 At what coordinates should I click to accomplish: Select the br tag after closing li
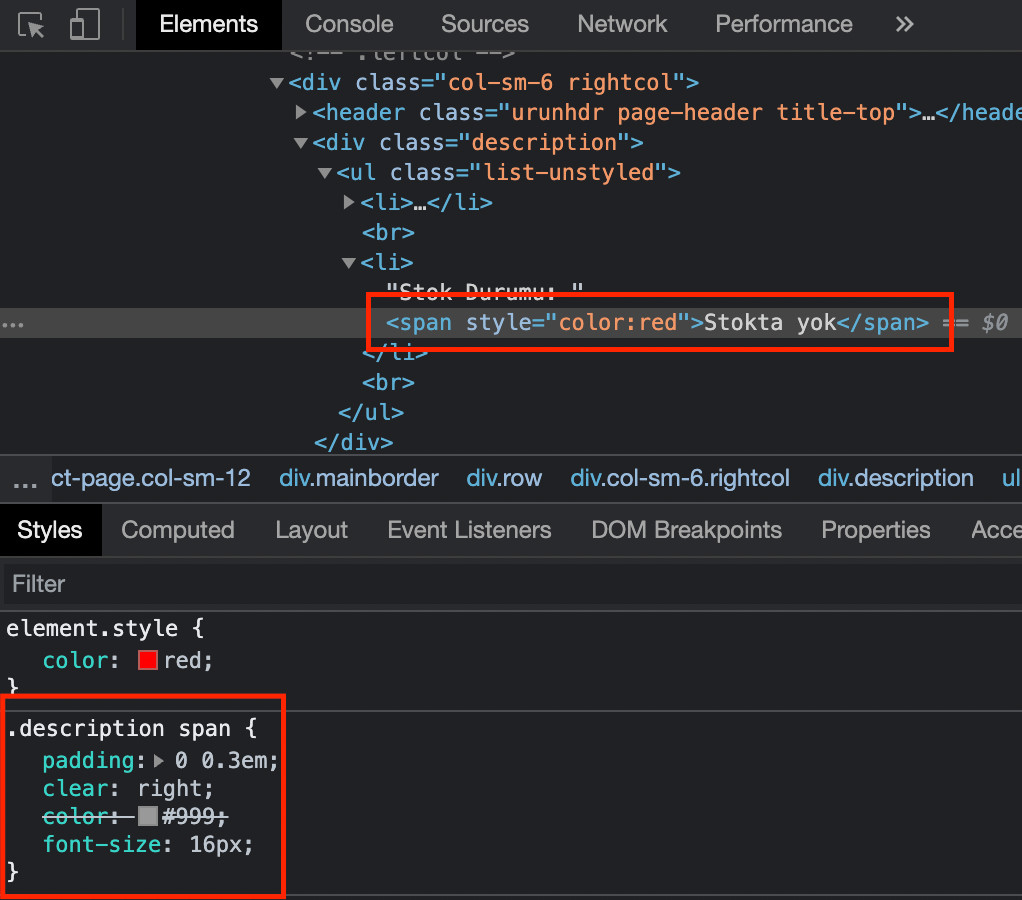coord(388,383)
